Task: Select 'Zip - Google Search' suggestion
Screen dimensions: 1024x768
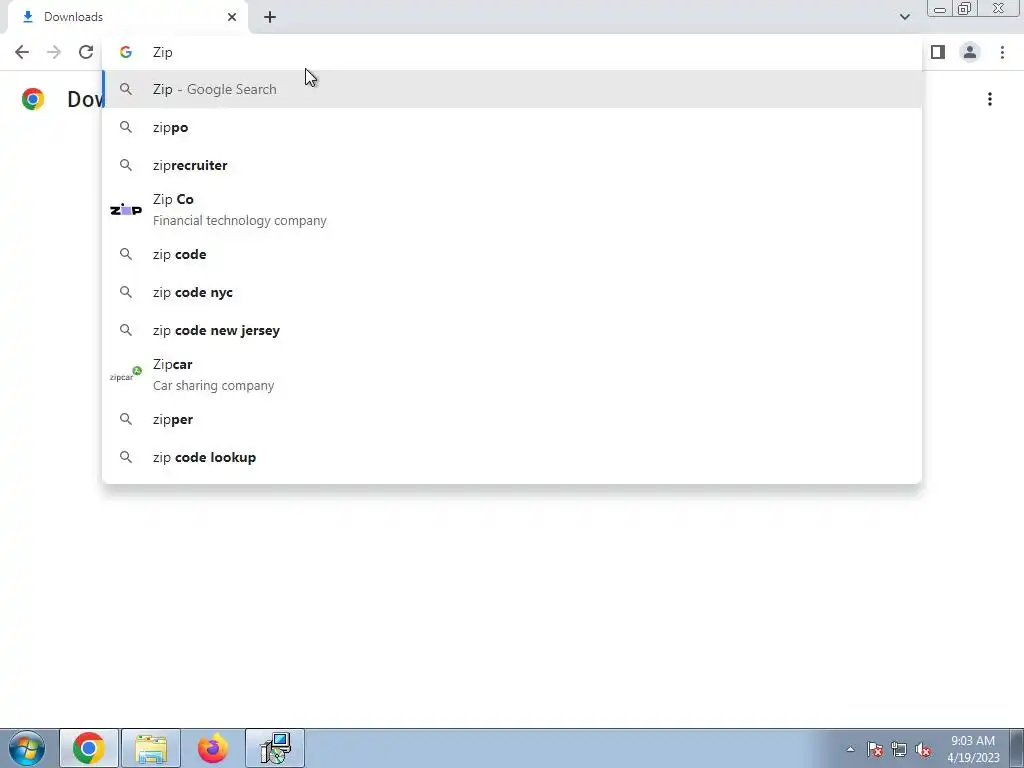Action: click(512, 89)
